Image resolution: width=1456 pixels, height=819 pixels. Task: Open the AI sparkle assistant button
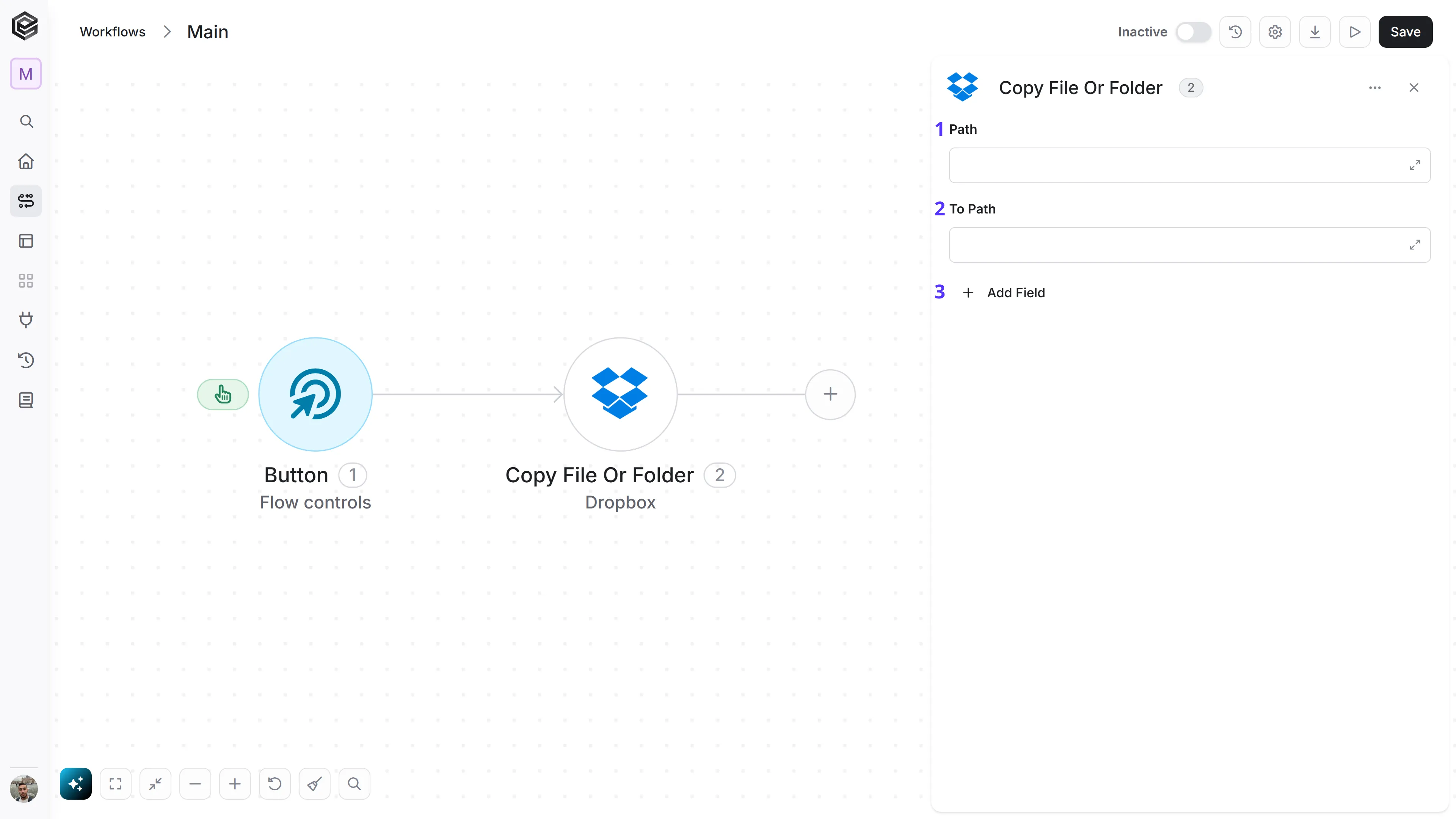click(x=76, y=783)
